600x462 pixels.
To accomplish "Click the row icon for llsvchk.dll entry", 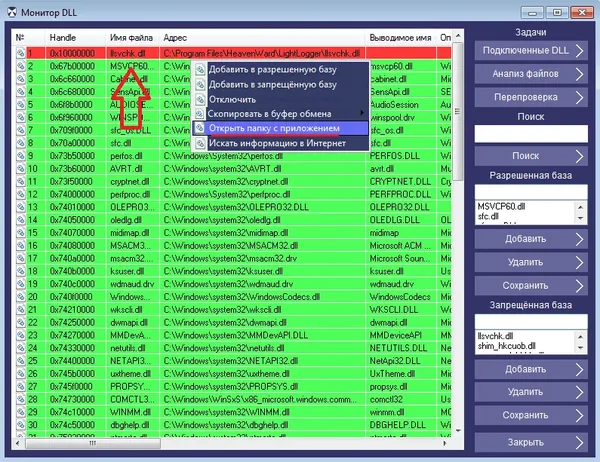I will 20,54.
